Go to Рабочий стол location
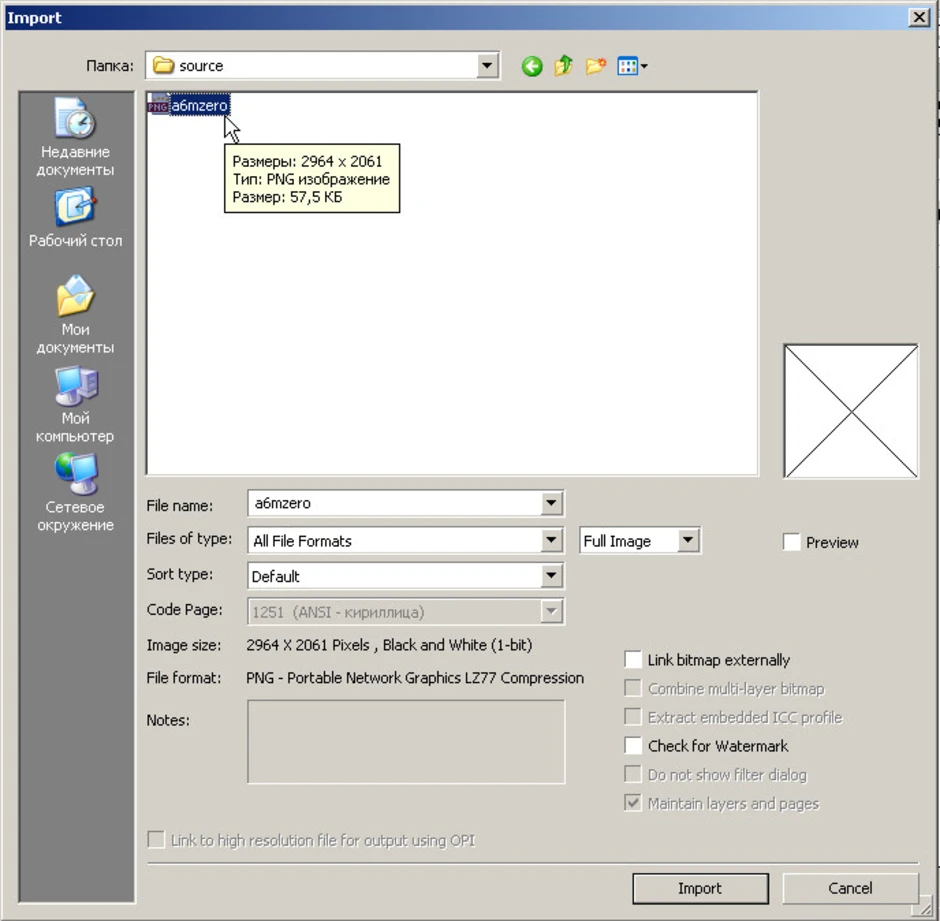The height and width of the screenshot is (921, 940). coord(76,217)
